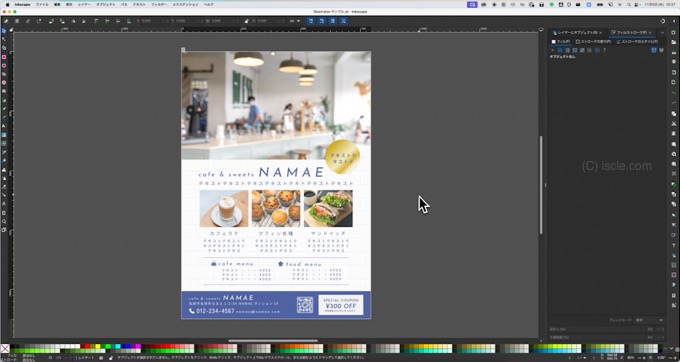Switch to フィル tab

pos(561,42)
